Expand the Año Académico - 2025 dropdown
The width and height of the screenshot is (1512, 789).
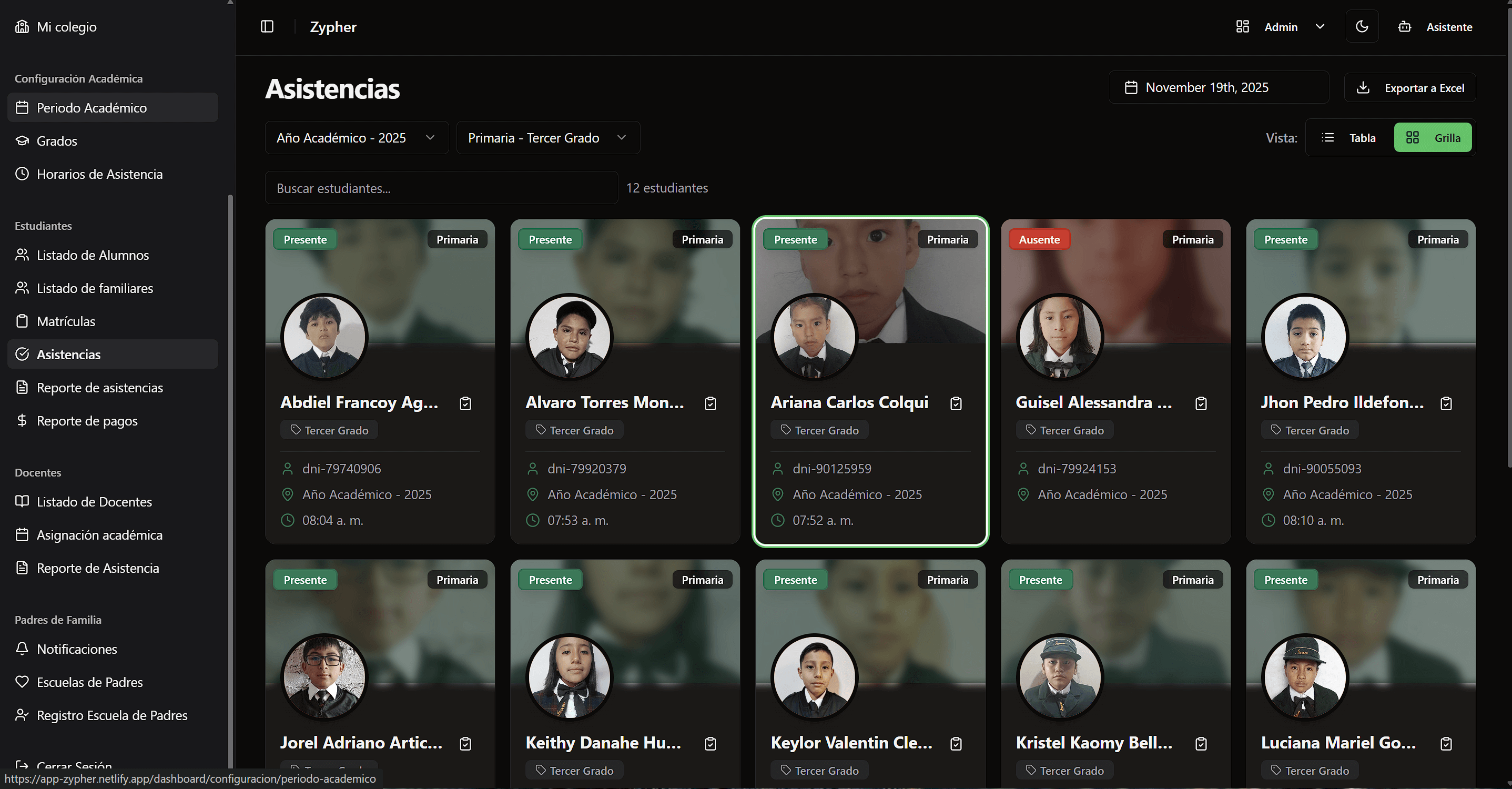356,137
